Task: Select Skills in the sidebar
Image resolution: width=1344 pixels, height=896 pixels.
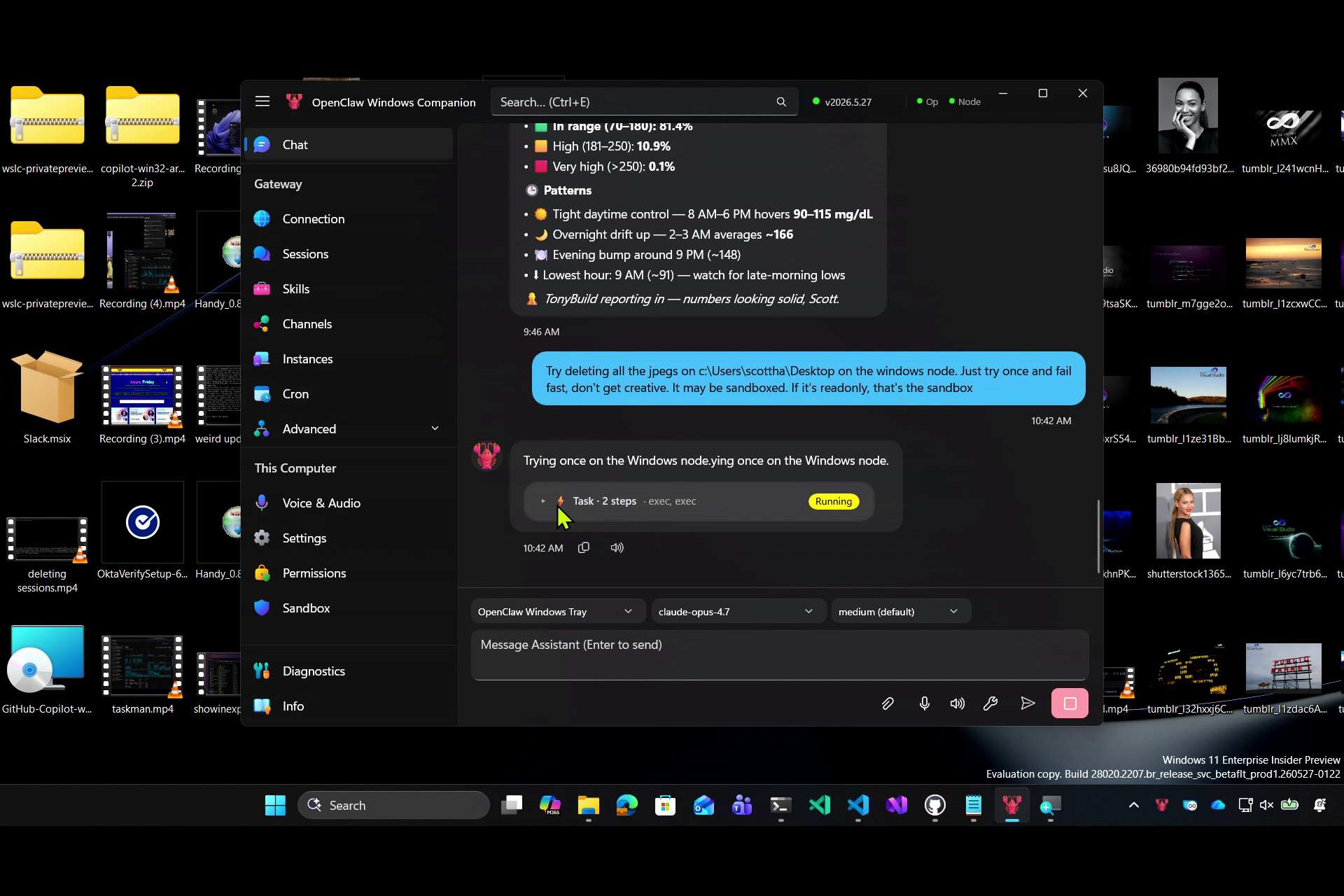Action: tap(349, 289)
